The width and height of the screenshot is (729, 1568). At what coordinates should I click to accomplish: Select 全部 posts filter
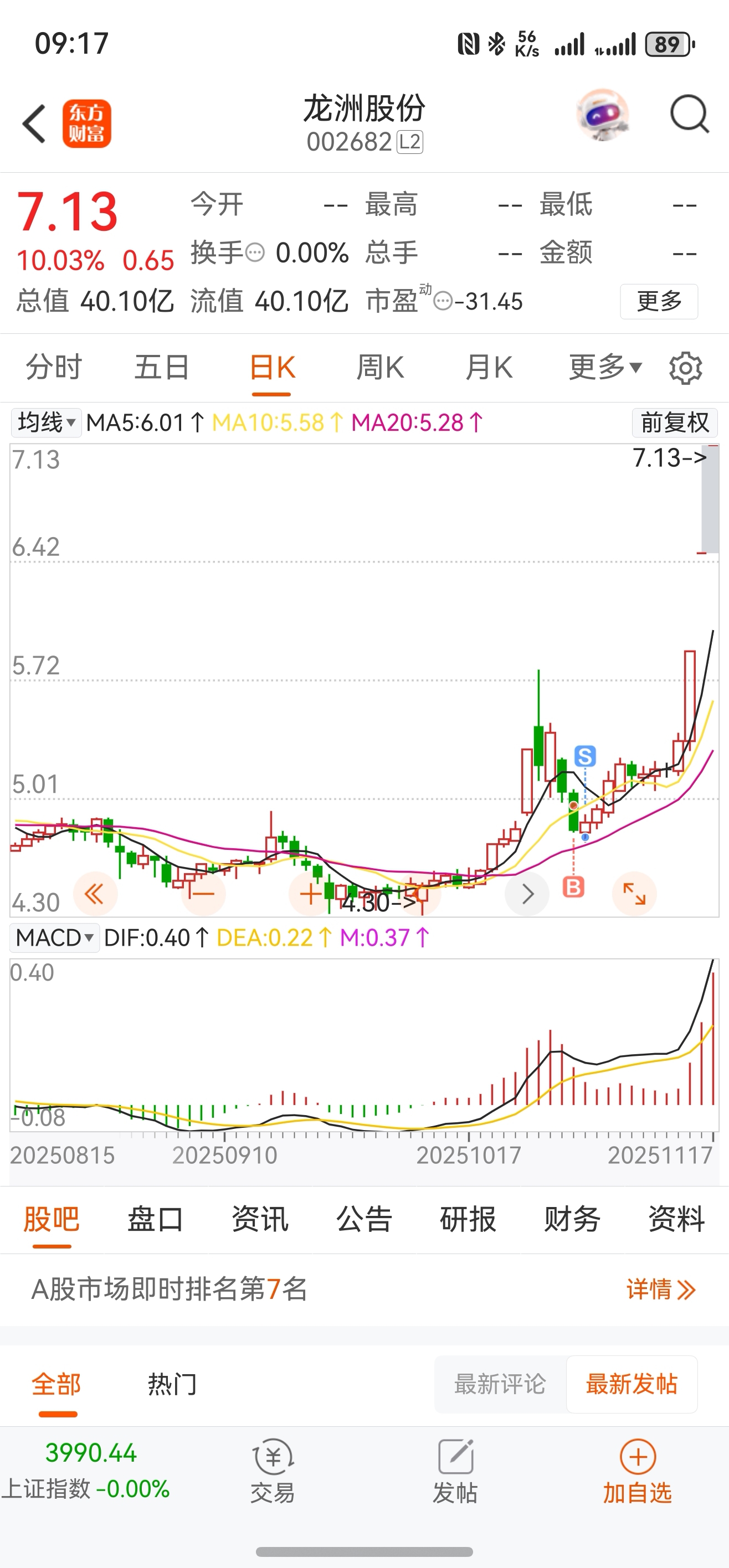click(x=57, y=1384)
